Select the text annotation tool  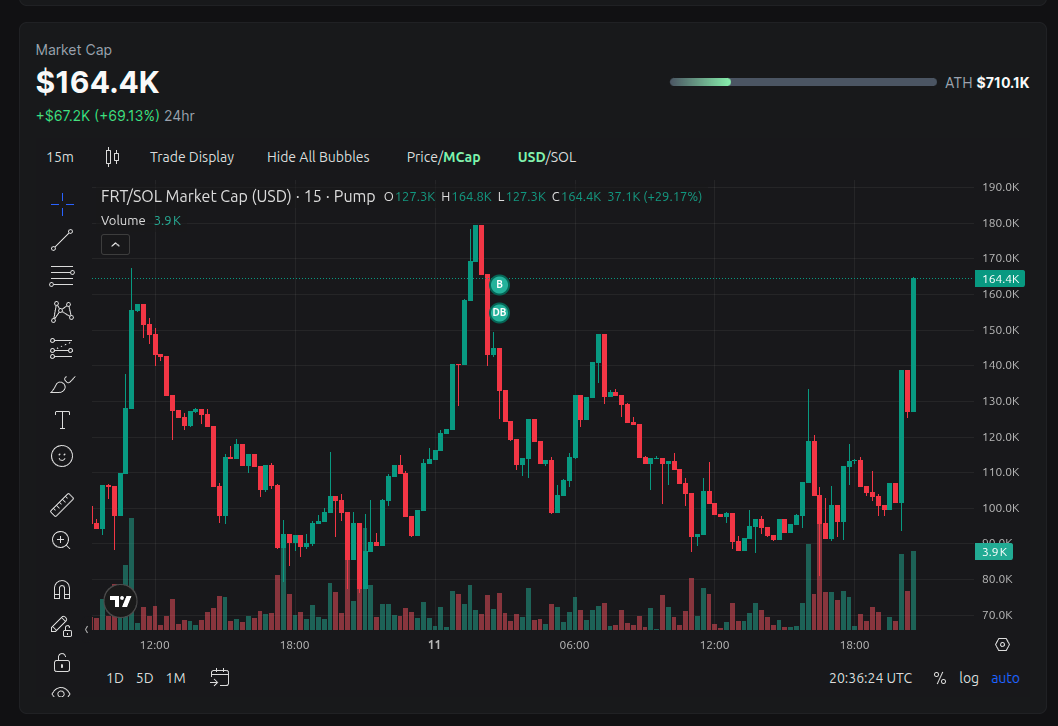(x=61, y=420)
